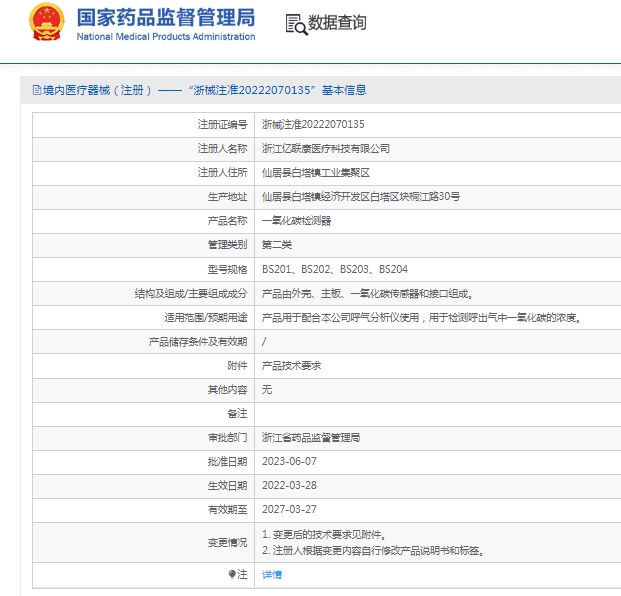621x596 pixels.
Task: Click the 附件 label
Action: (x=237, y=366)
